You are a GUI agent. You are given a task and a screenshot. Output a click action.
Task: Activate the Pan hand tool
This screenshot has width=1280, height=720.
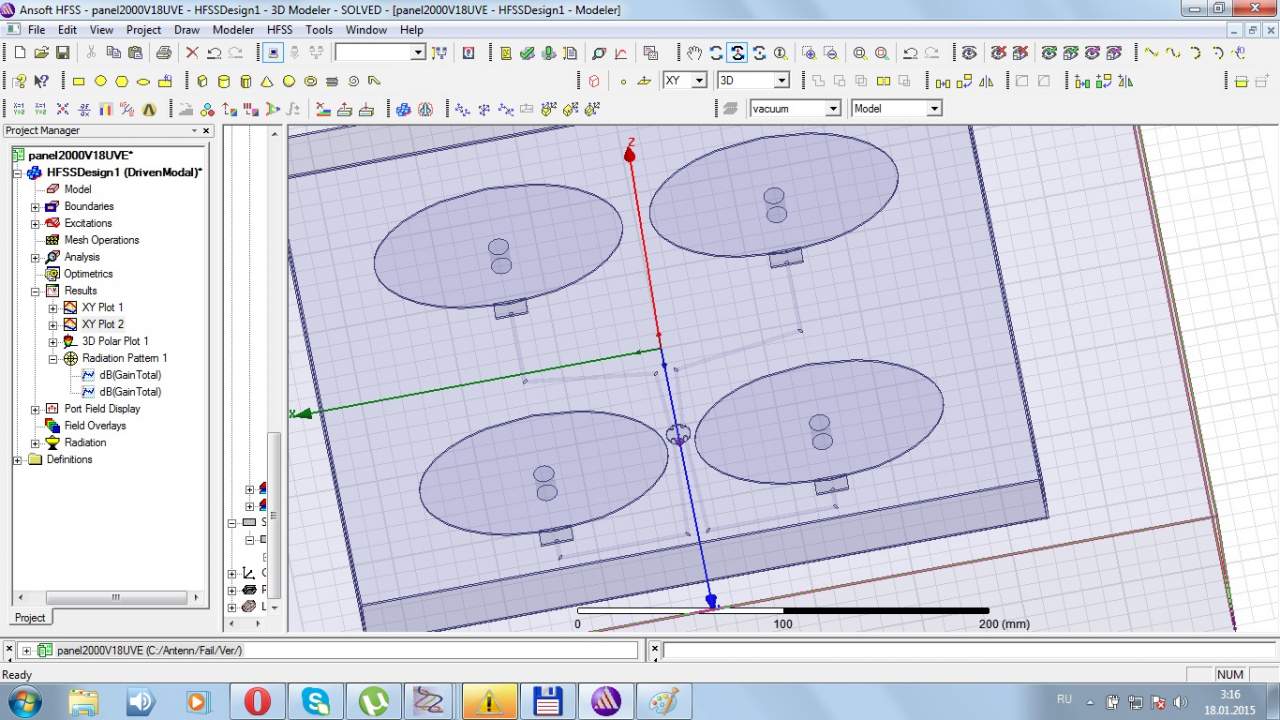pyautogui.click(x=694, y=53)
